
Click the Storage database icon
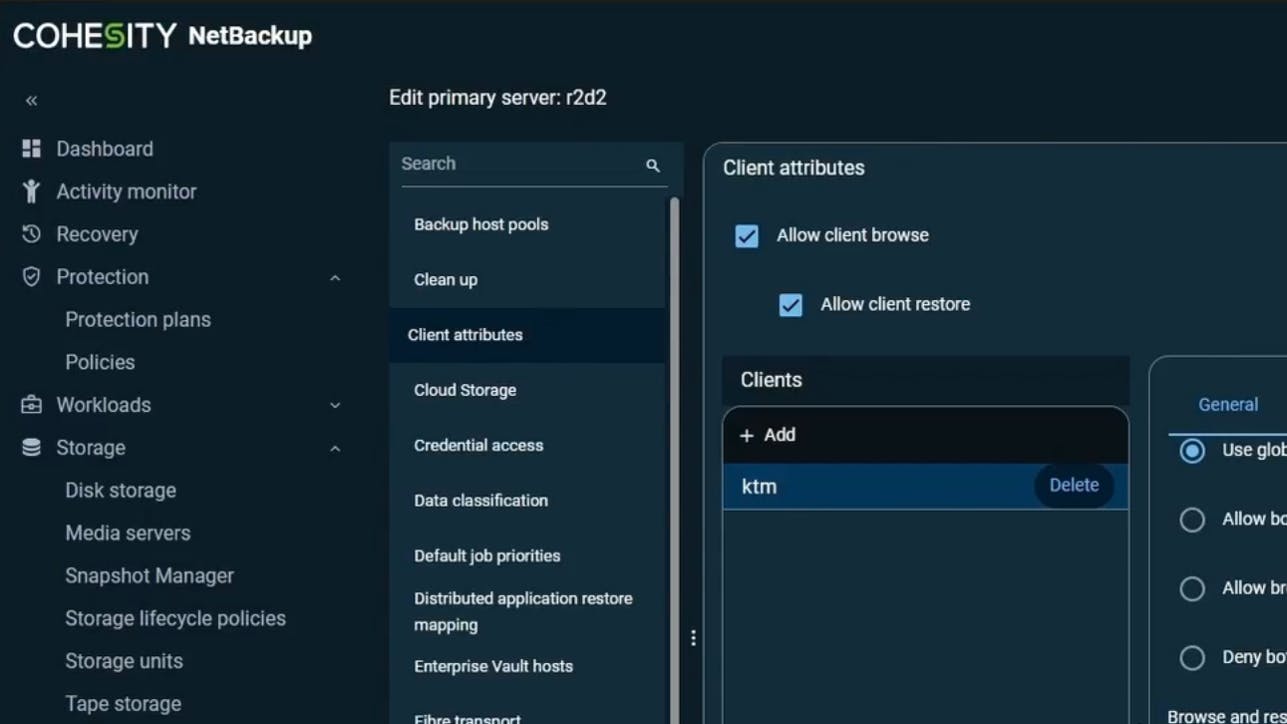(x=31, y=448)
